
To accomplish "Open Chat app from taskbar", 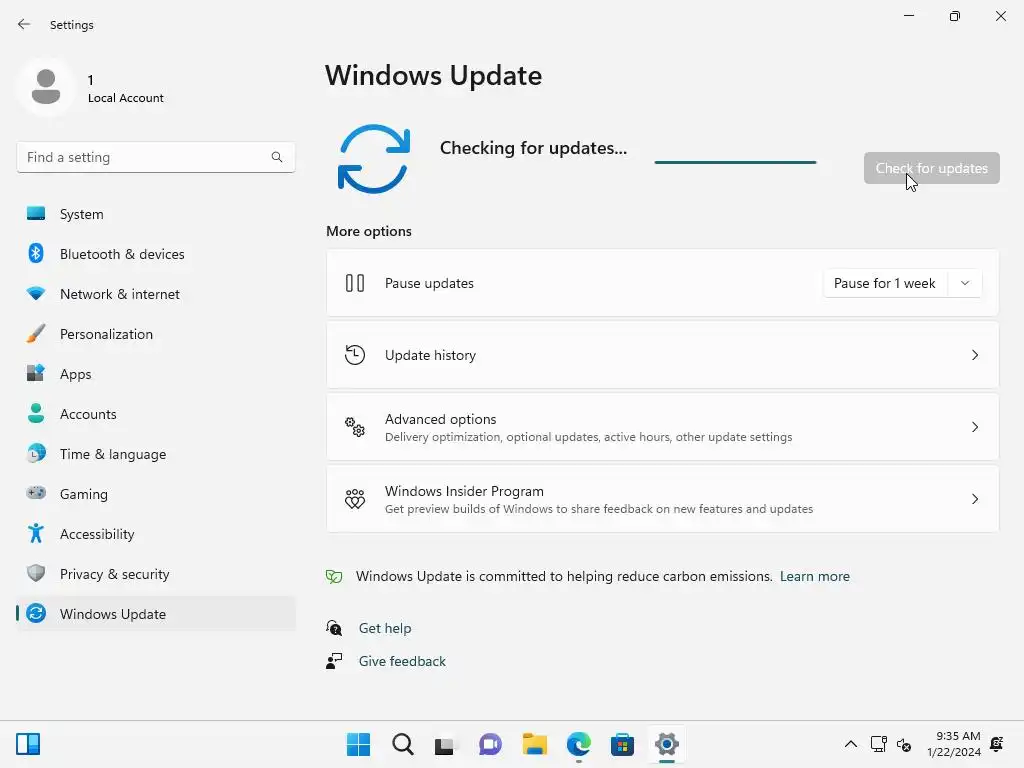I will tap(490, 744).
